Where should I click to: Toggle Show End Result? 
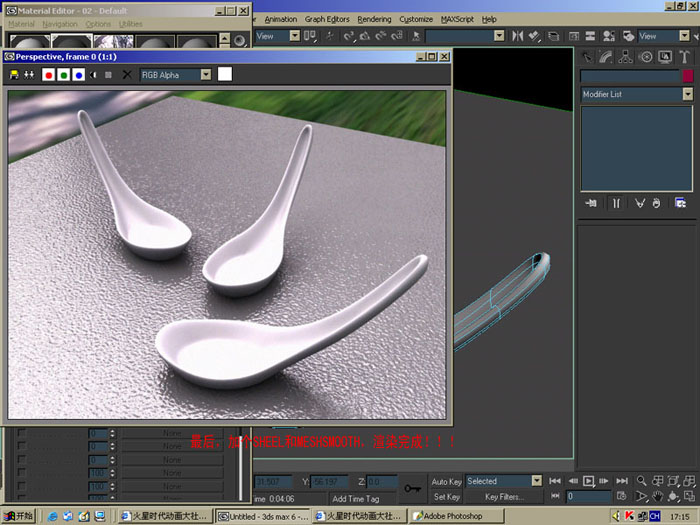(x=616, y=204)
